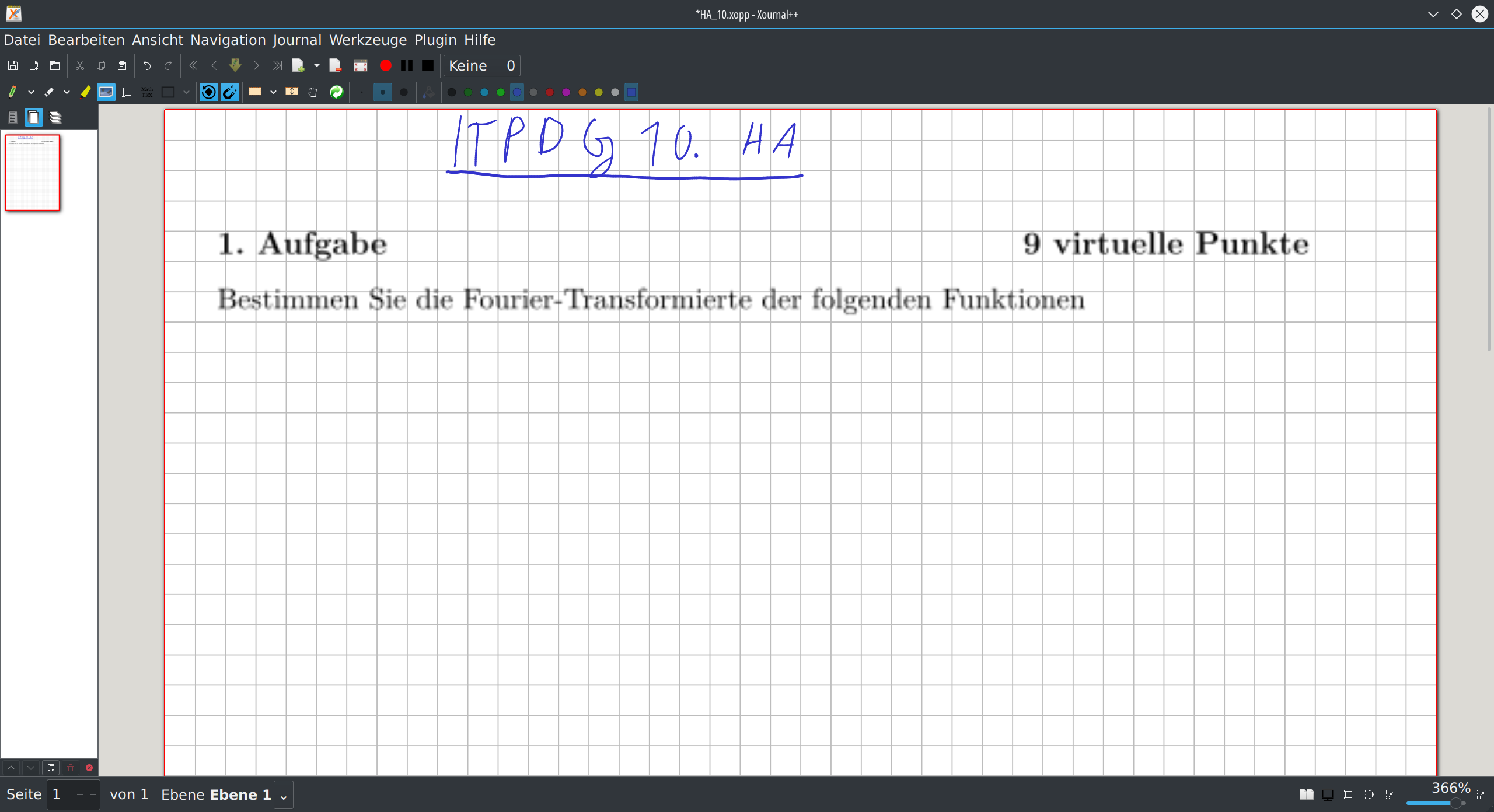This screenshot has height=812, width=1494.
Task: Open the layer selector next to Ebene 1
Action: [x=283, y=794]
